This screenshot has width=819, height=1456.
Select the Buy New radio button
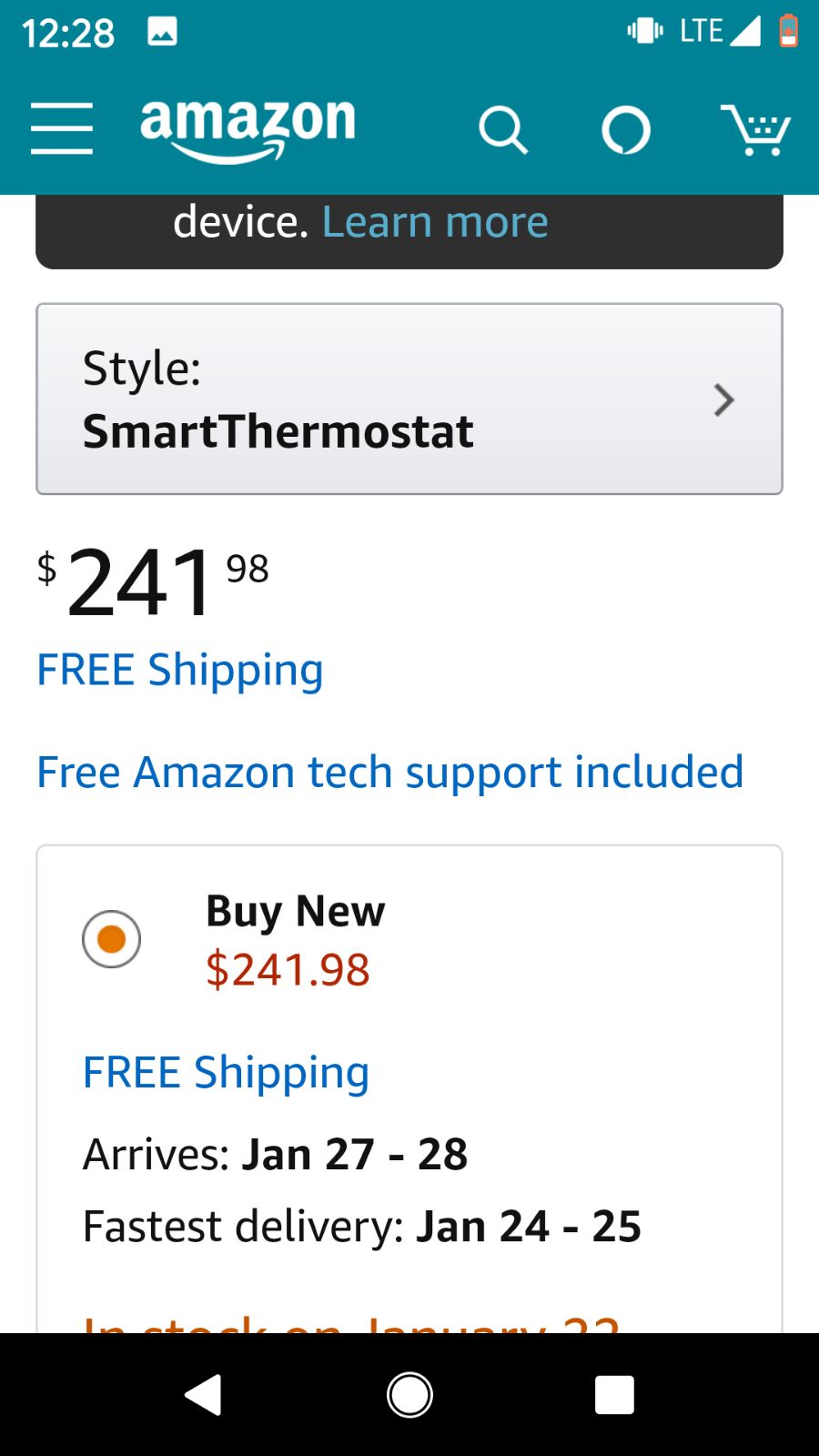click(x=111, y=938)
